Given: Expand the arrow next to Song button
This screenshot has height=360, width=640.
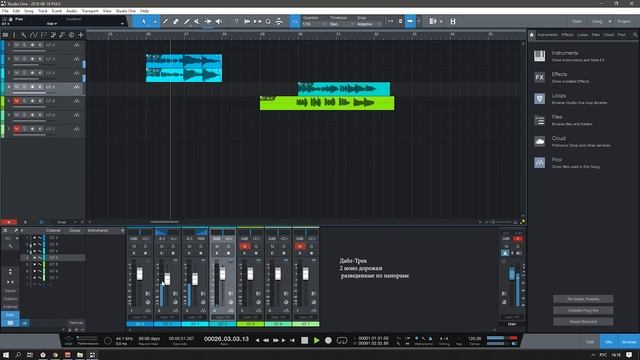Looking at the screenshot, I should click(610, 21).
